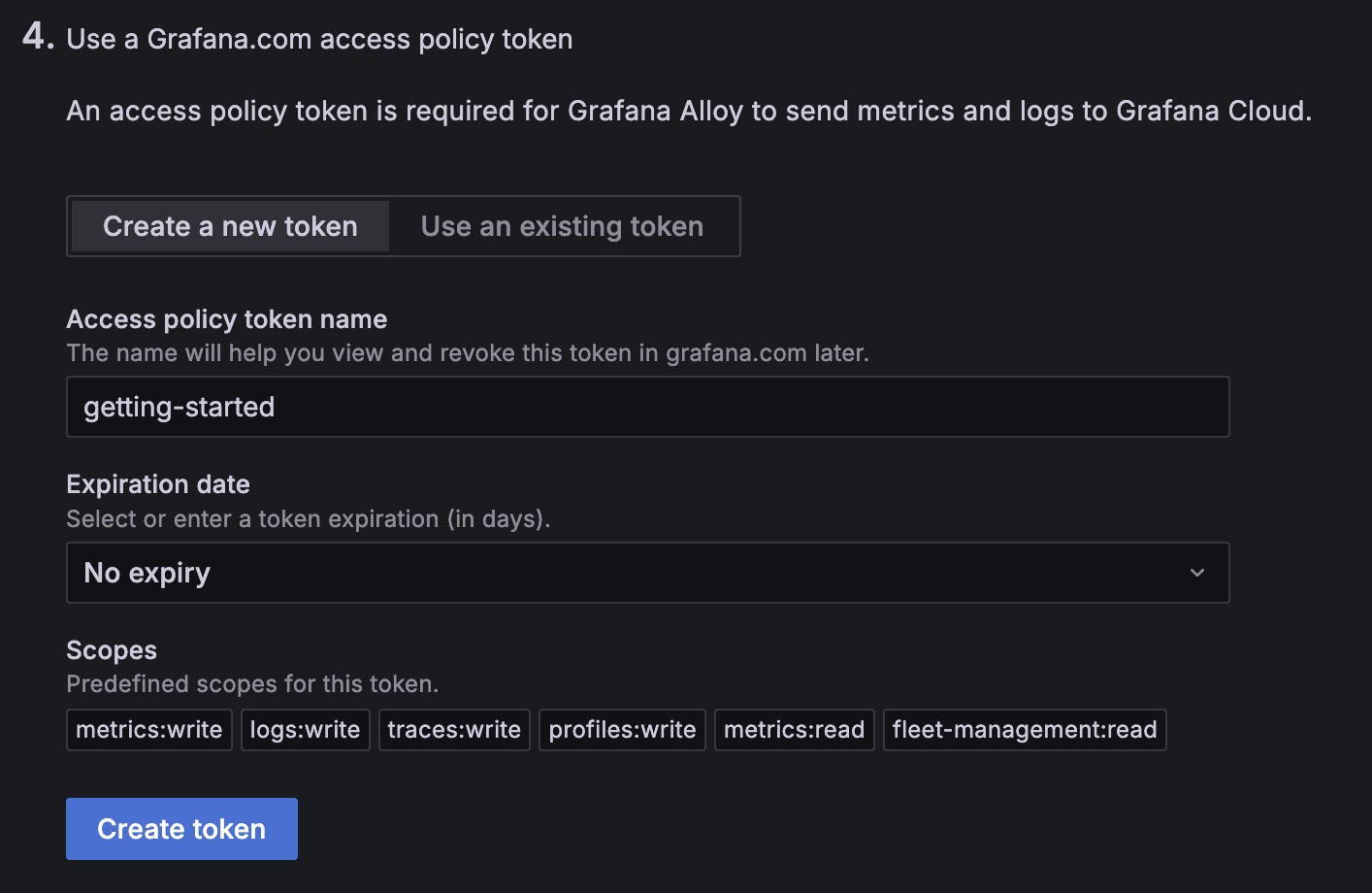Click the Grafana Alloy token requirement description
Viewport: 1372px width, 893px height.
pos(688,112)
